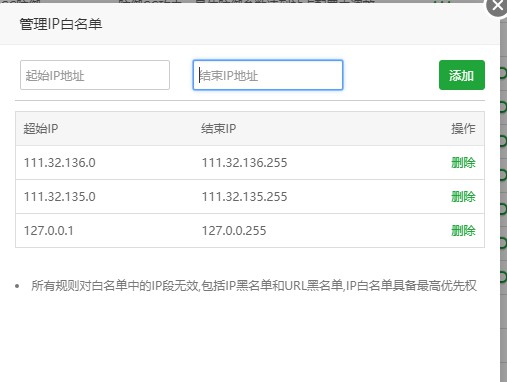The image size is (507, 382).
Task: Click the whitelist priority note text
Action: tap(254, 286)
